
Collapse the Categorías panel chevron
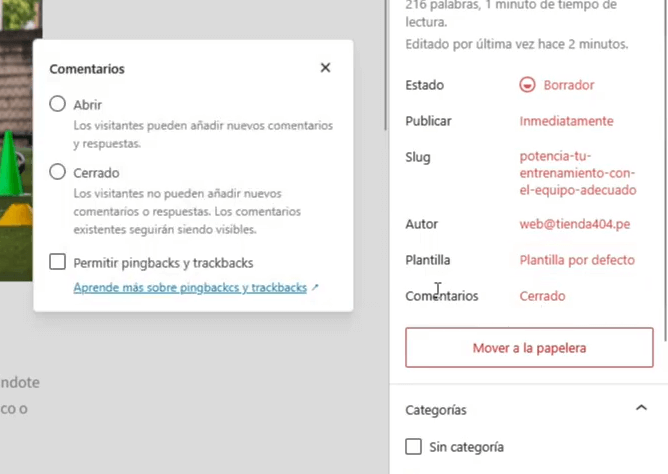pyautogui.click(x=640, y=409)
